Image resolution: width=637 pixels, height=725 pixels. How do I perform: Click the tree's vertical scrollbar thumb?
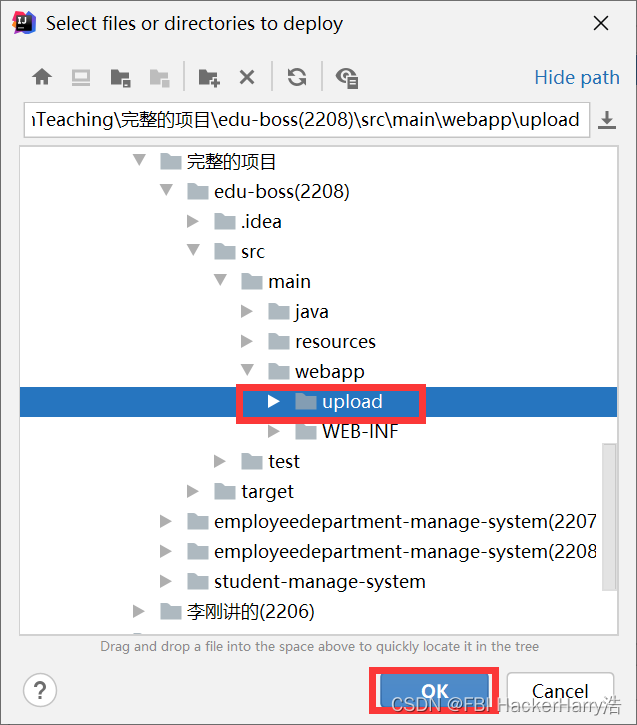coord(609,517)
